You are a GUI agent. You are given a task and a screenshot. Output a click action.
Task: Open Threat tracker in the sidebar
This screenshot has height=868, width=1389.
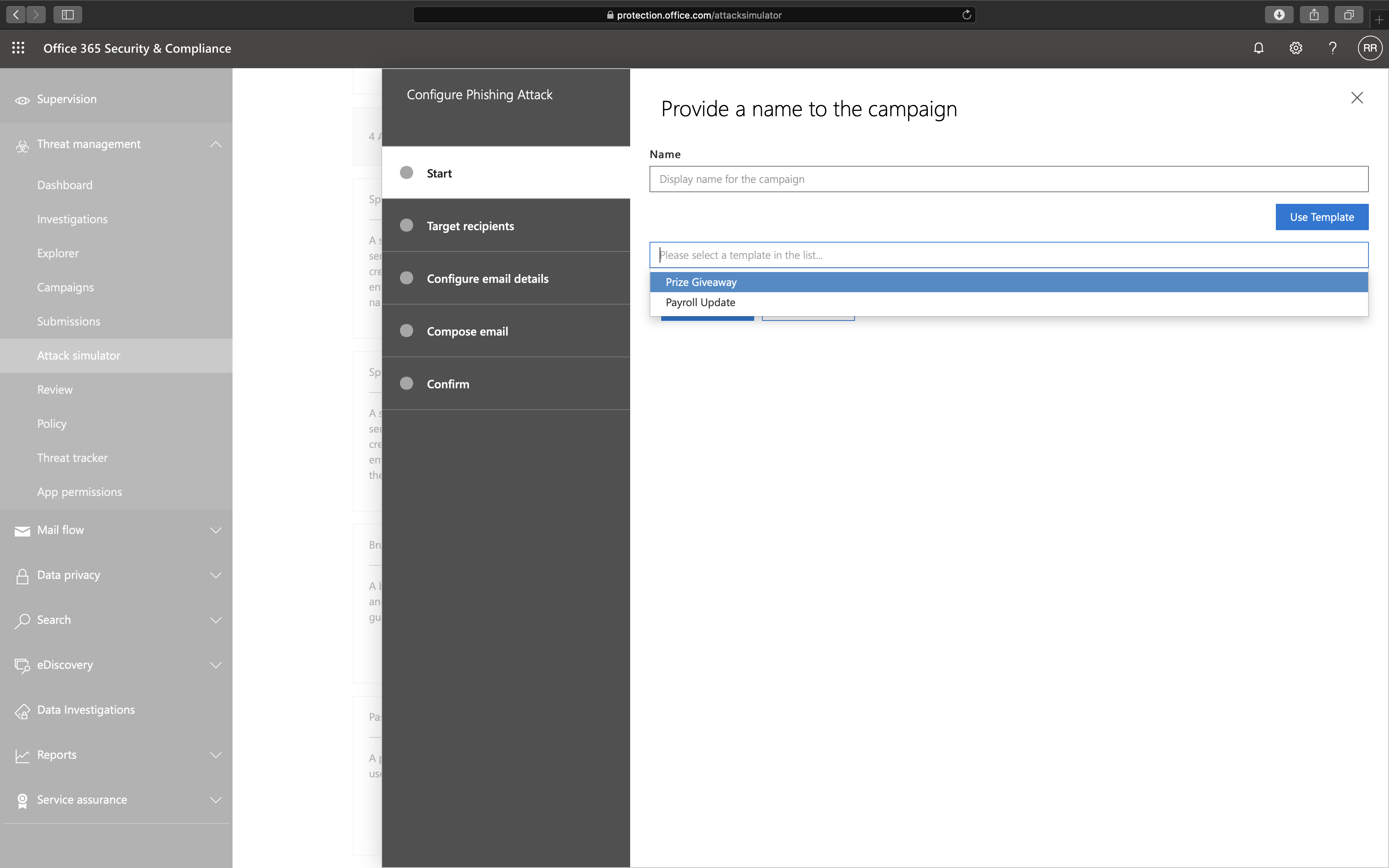tap(72, 458)
